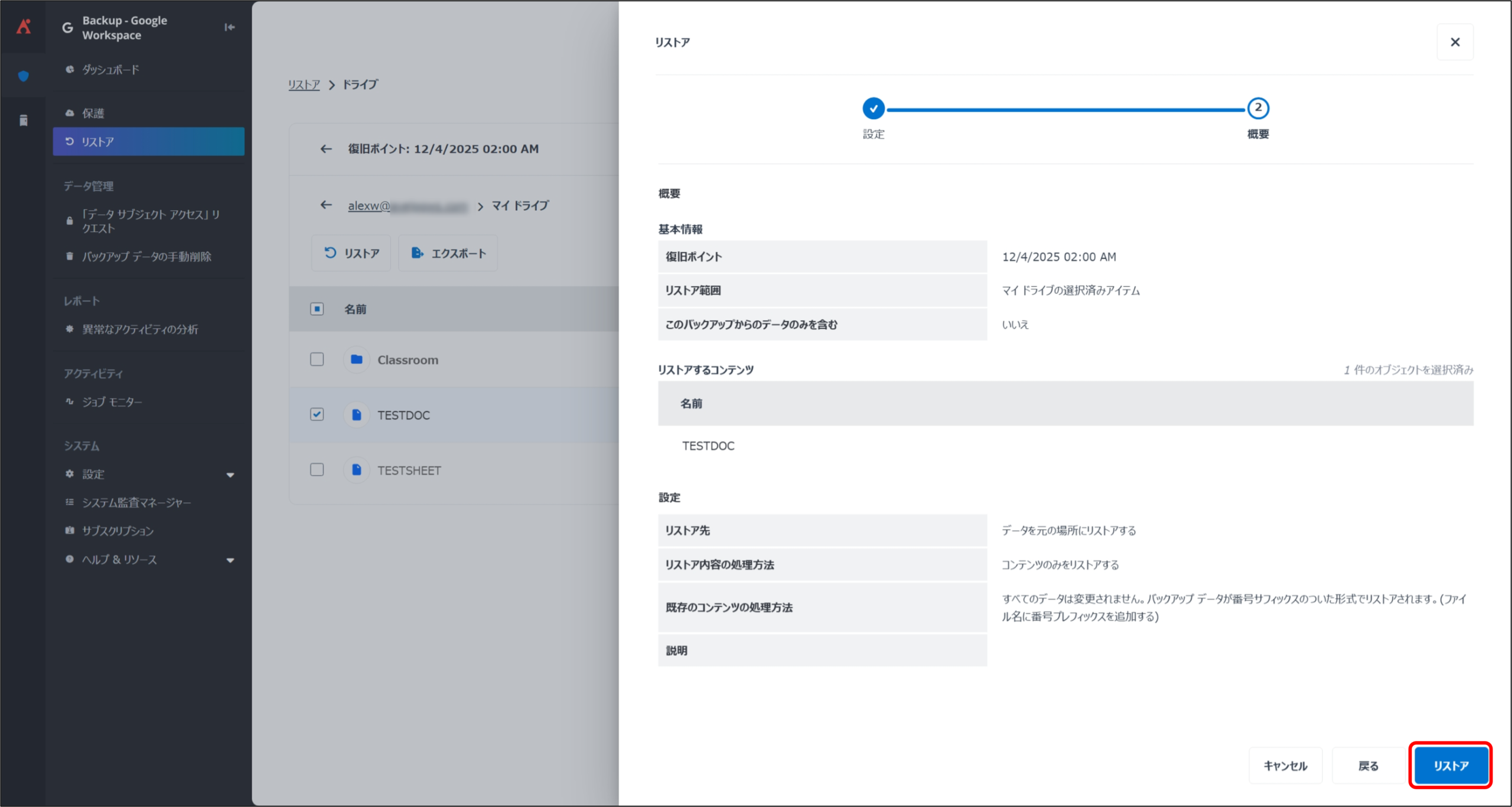Click the archive icon in left rail
This screenshot has height=807, width=1512.
(24, 120)
